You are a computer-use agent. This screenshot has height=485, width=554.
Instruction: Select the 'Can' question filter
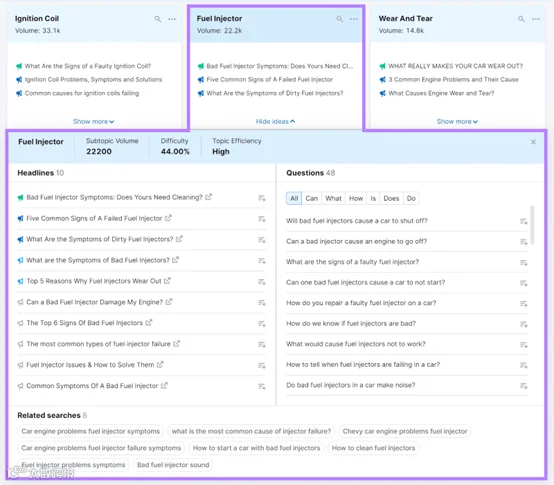311,199
